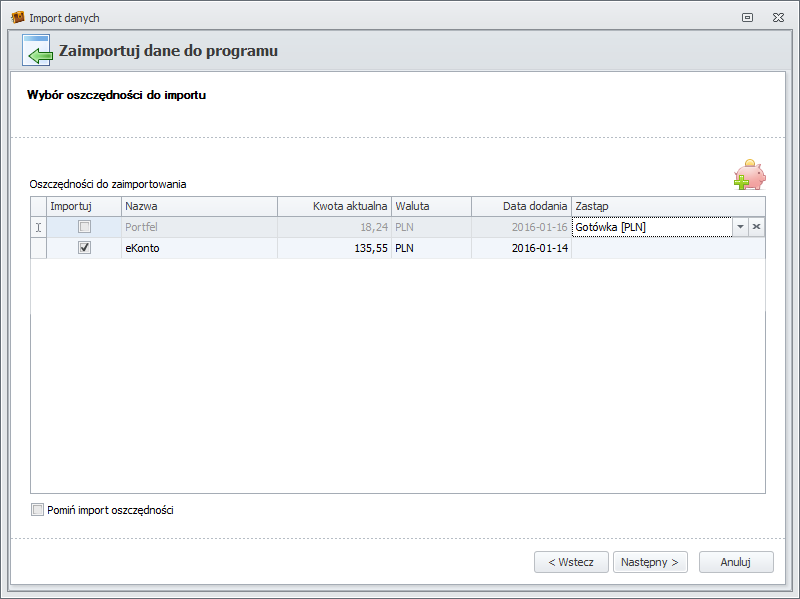
Task: Uncheck the Importuj checkbox for eKonto
Action: coord(85,248)
